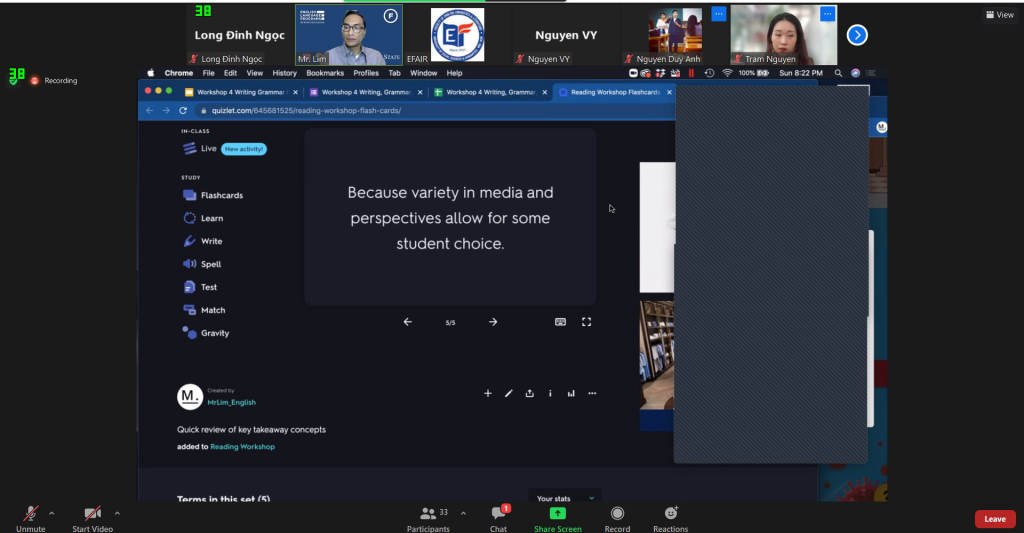This screenshot has height=533, width=1024.
Task: Expand video options arrow beside Start Video
Action: tap(117, 513)
